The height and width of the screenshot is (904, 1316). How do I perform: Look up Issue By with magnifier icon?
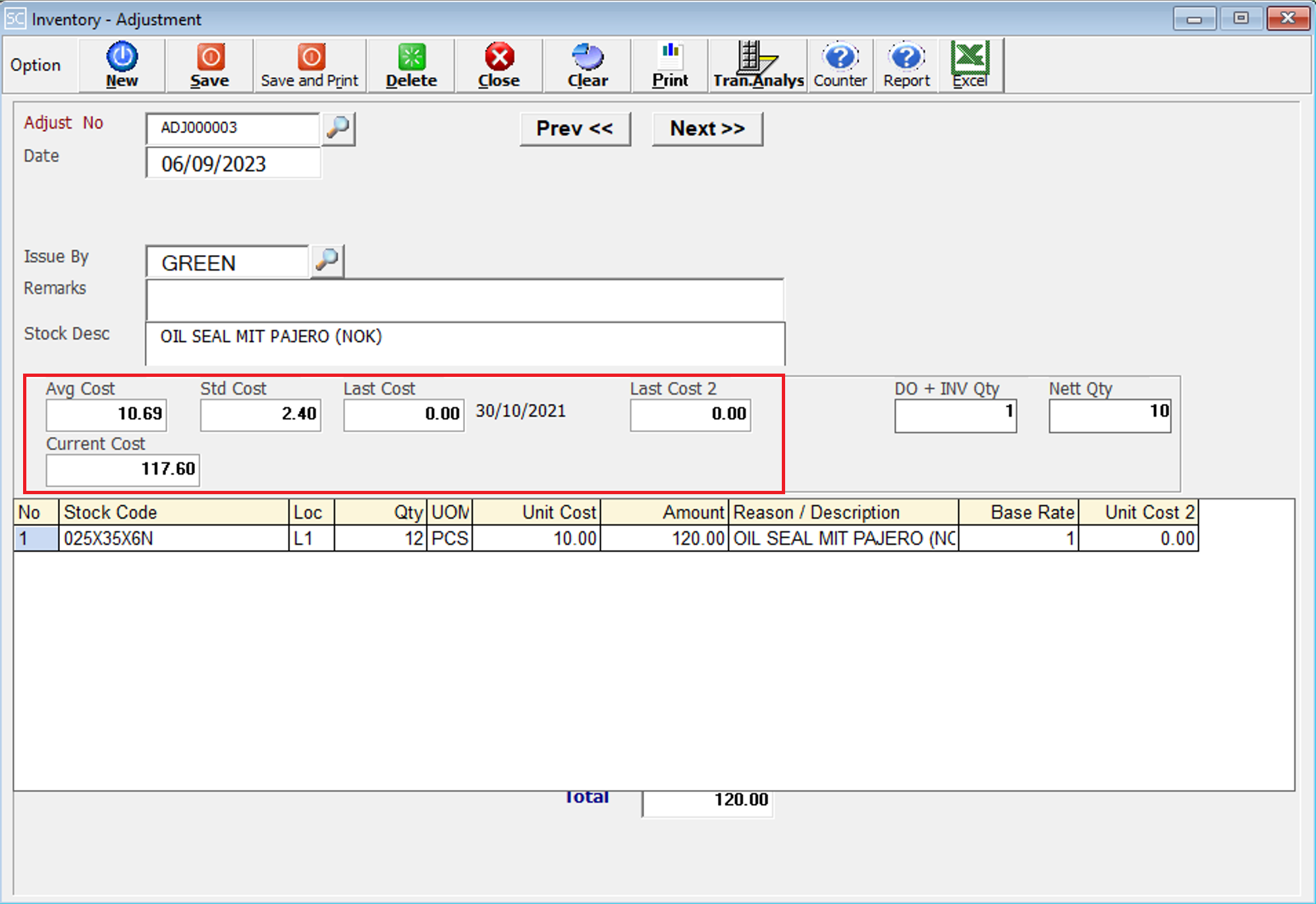tap(327, 261)
